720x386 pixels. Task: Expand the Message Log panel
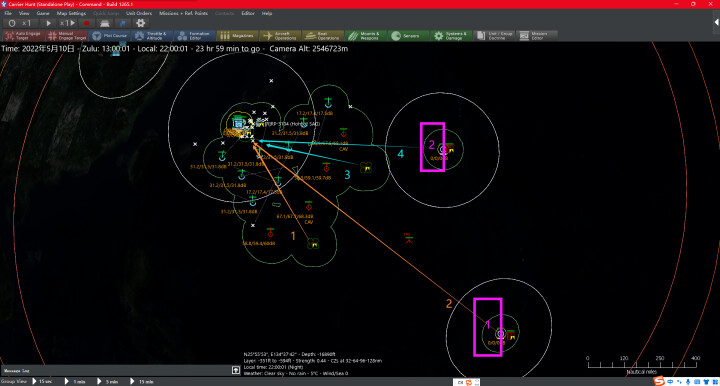pyautogui.click(x=236, y=370)
